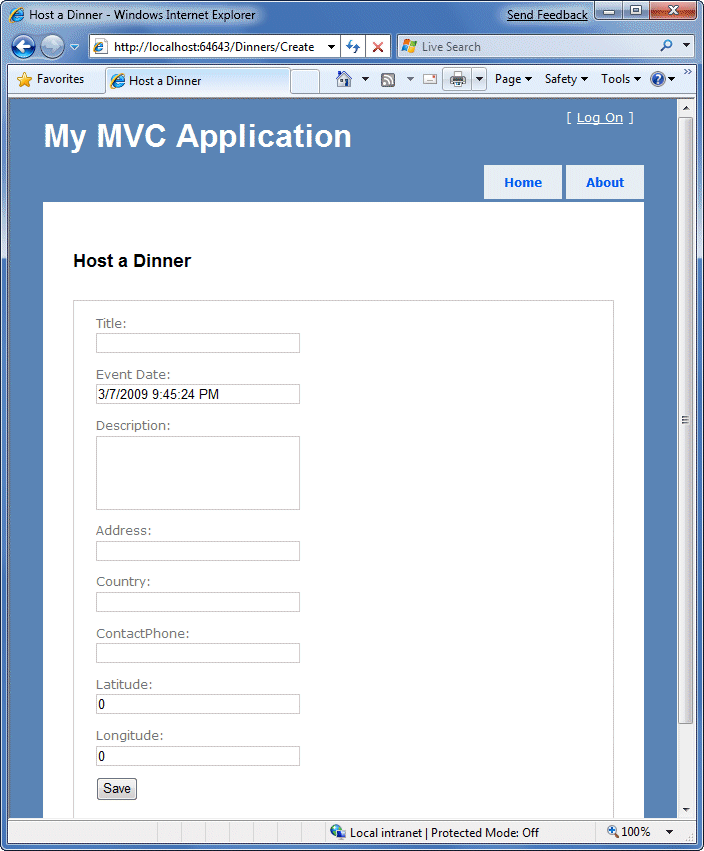Click the Latitude input field
The image size is (704, 851).
[198, 704]
